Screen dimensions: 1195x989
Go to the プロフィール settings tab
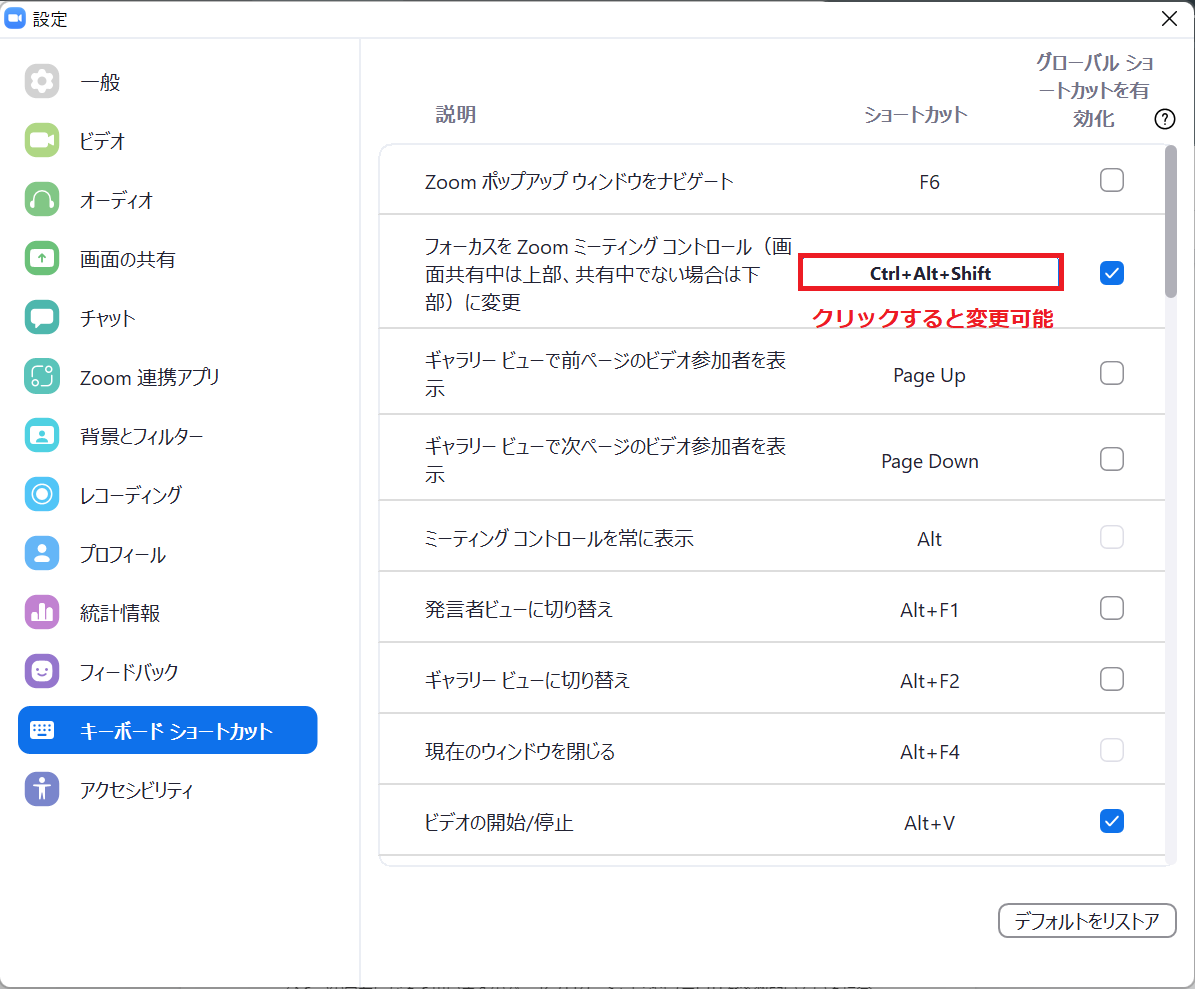point(122,554)
